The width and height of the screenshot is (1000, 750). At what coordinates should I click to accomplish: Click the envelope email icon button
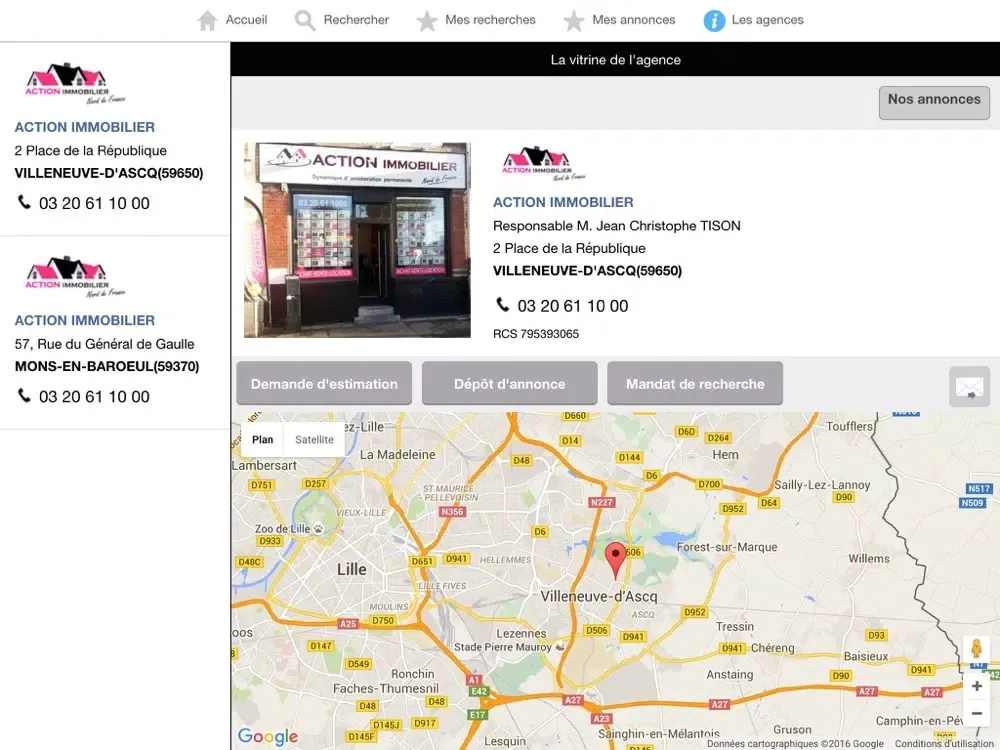tap(969, 386)
